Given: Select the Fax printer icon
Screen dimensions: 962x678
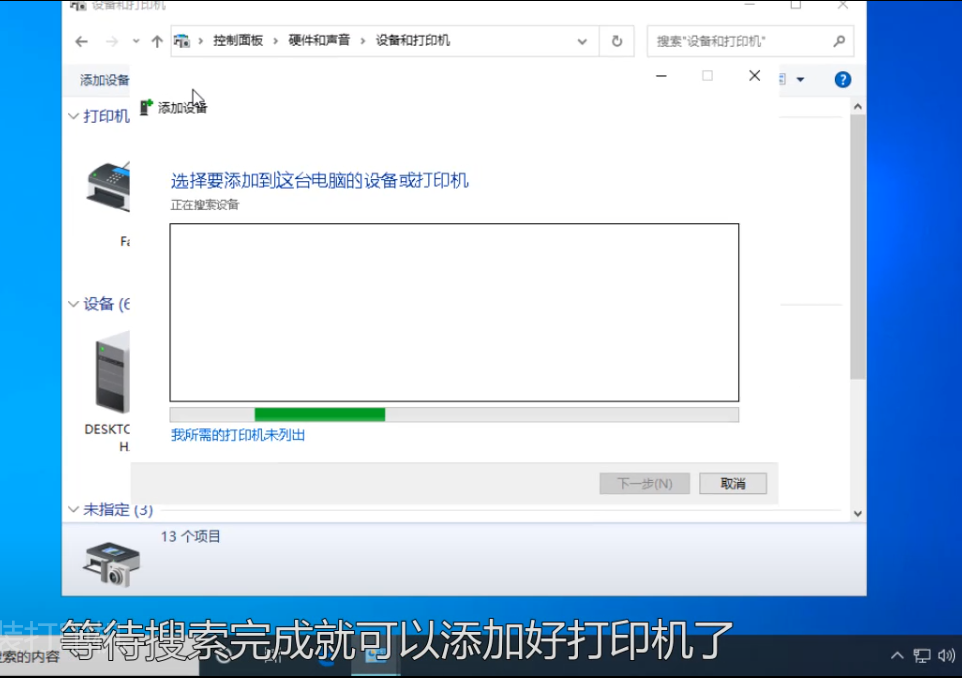Looking at the screenshot, I should coord(109,187).
